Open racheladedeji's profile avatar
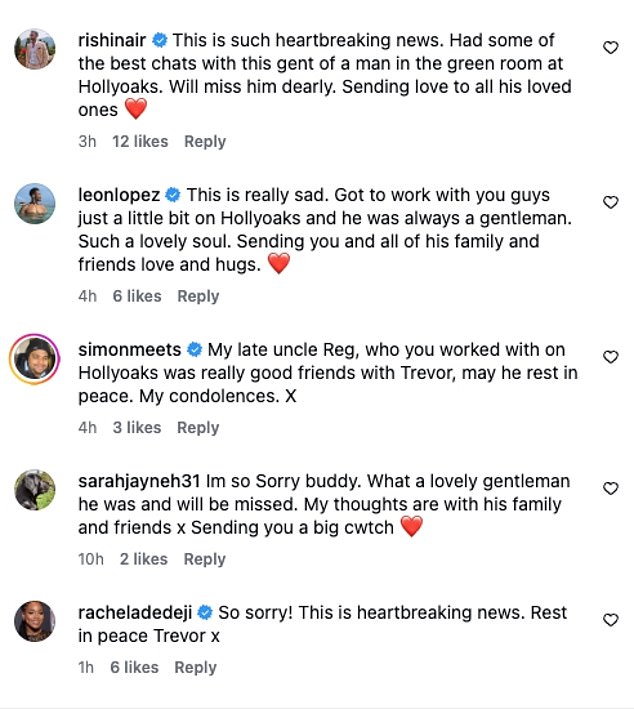The image size is (634, 709). tap(35, 621)
